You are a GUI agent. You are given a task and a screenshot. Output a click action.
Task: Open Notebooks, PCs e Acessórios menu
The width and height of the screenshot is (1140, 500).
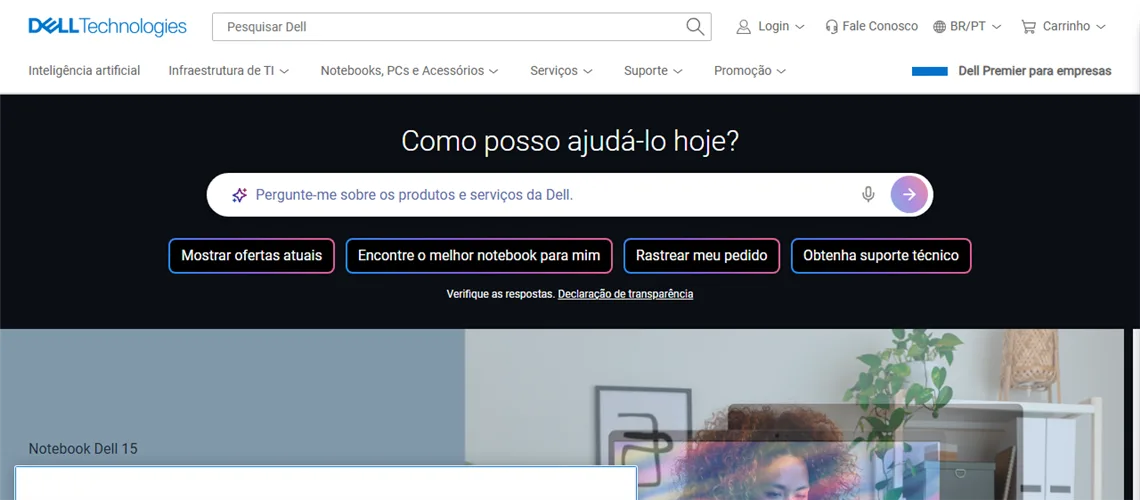pos(409,70)
